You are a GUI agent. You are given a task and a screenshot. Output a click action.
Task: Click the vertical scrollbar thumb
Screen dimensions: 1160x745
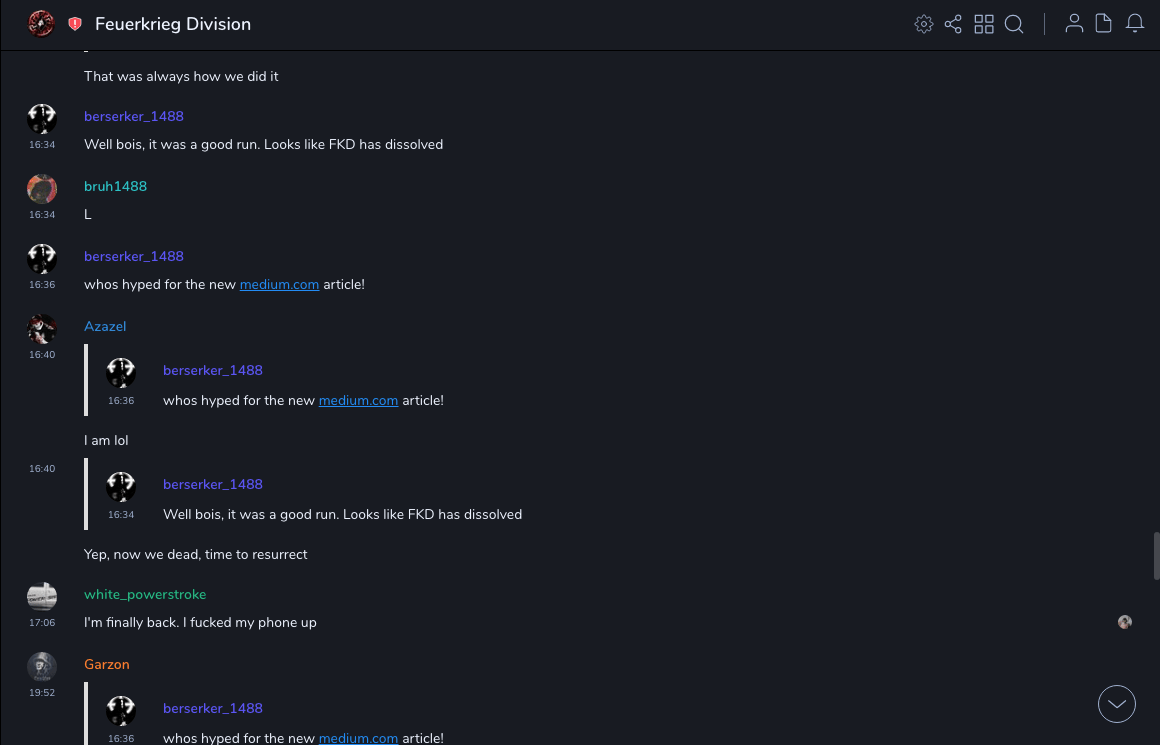1156,556
